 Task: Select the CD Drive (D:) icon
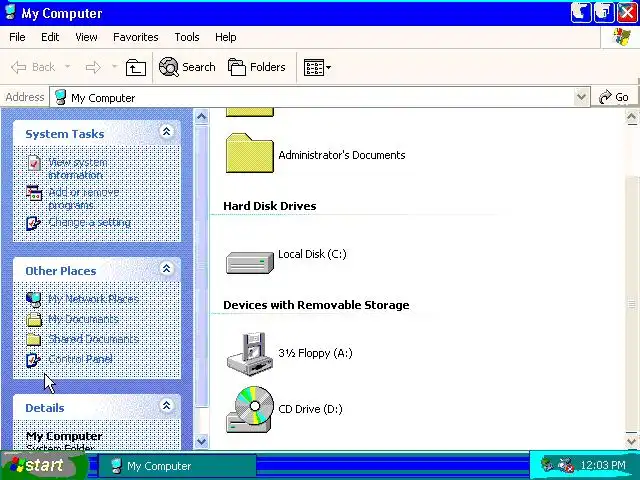[250, 409]
